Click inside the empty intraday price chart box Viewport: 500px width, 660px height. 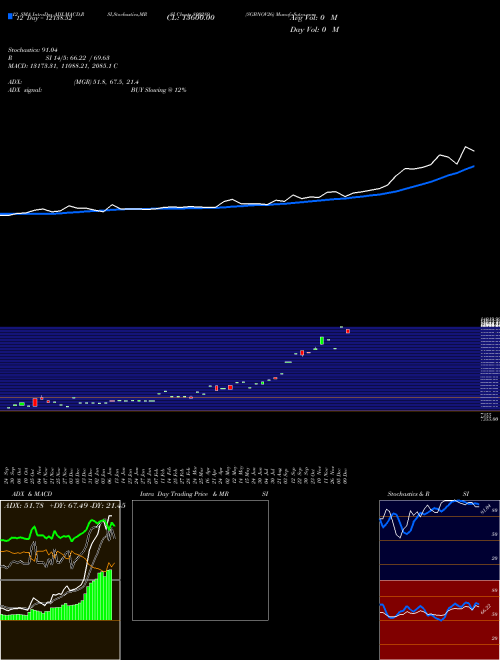coord(200,560)
